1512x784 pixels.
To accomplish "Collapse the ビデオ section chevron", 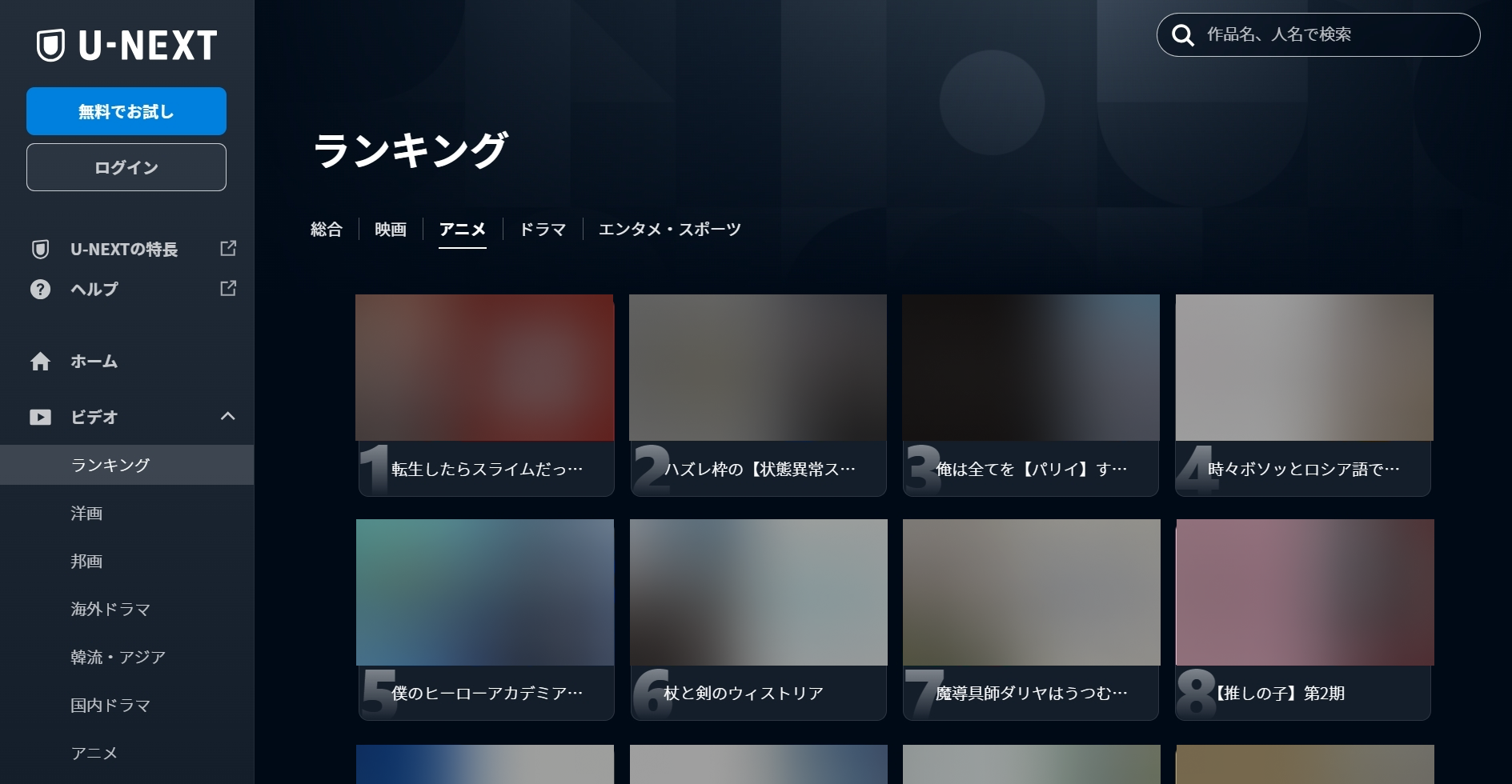I will (x=228, y=416).
